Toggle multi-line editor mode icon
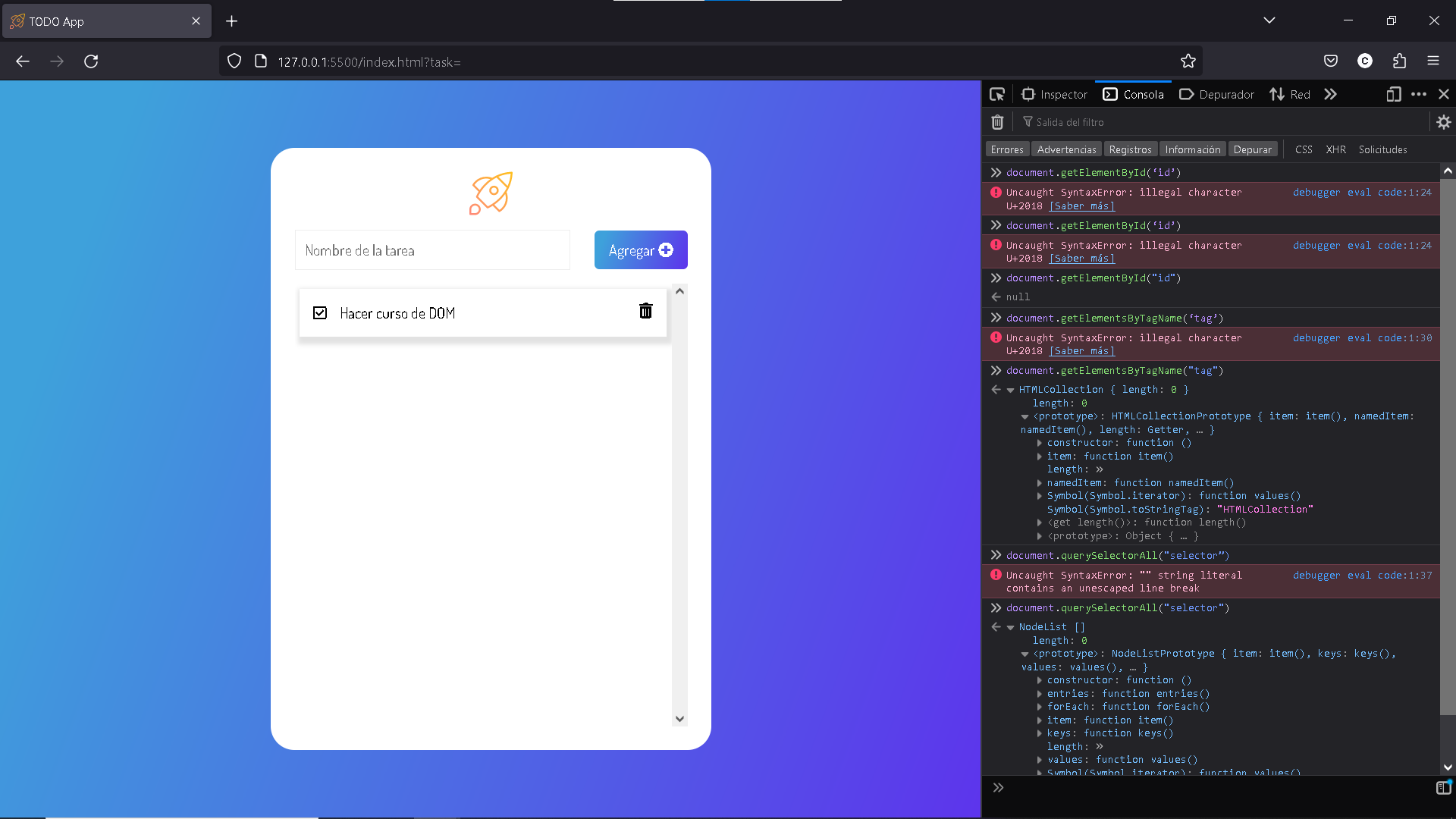Screen dimensions: 1456x819 1443,788
